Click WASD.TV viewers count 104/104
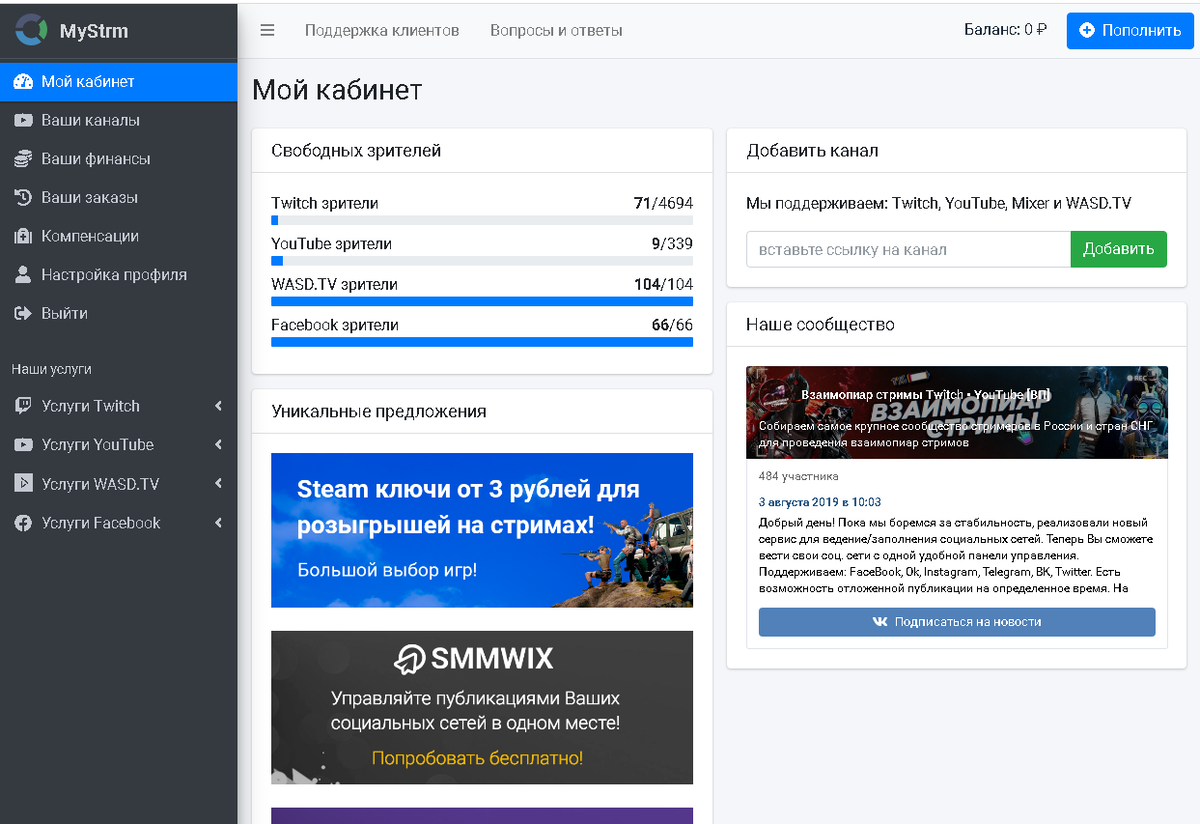The width and height of the screenshot is (1200, 824). (663, 285)
